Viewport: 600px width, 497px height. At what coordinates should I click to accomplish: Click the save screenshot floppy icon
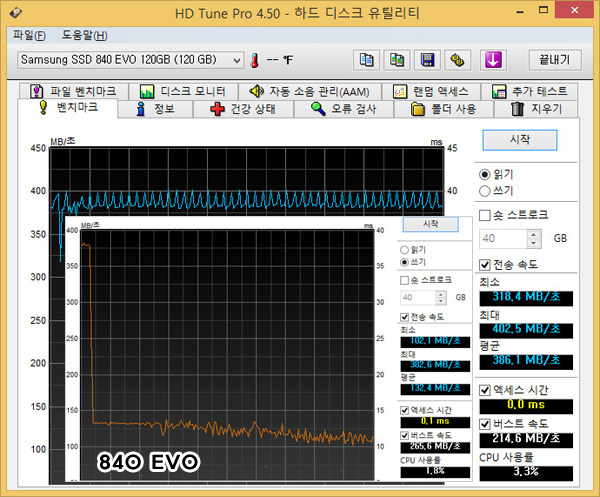tap(427, 60)
